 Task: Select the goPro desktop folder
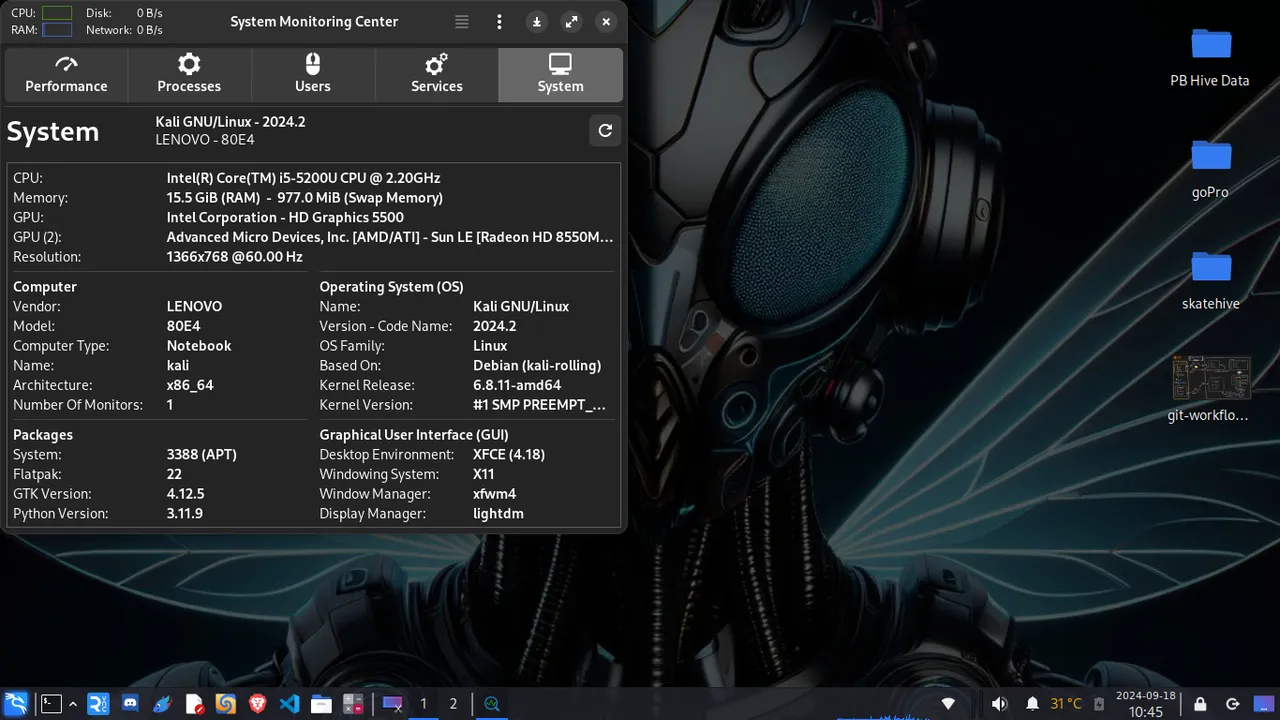[1210, 168]
